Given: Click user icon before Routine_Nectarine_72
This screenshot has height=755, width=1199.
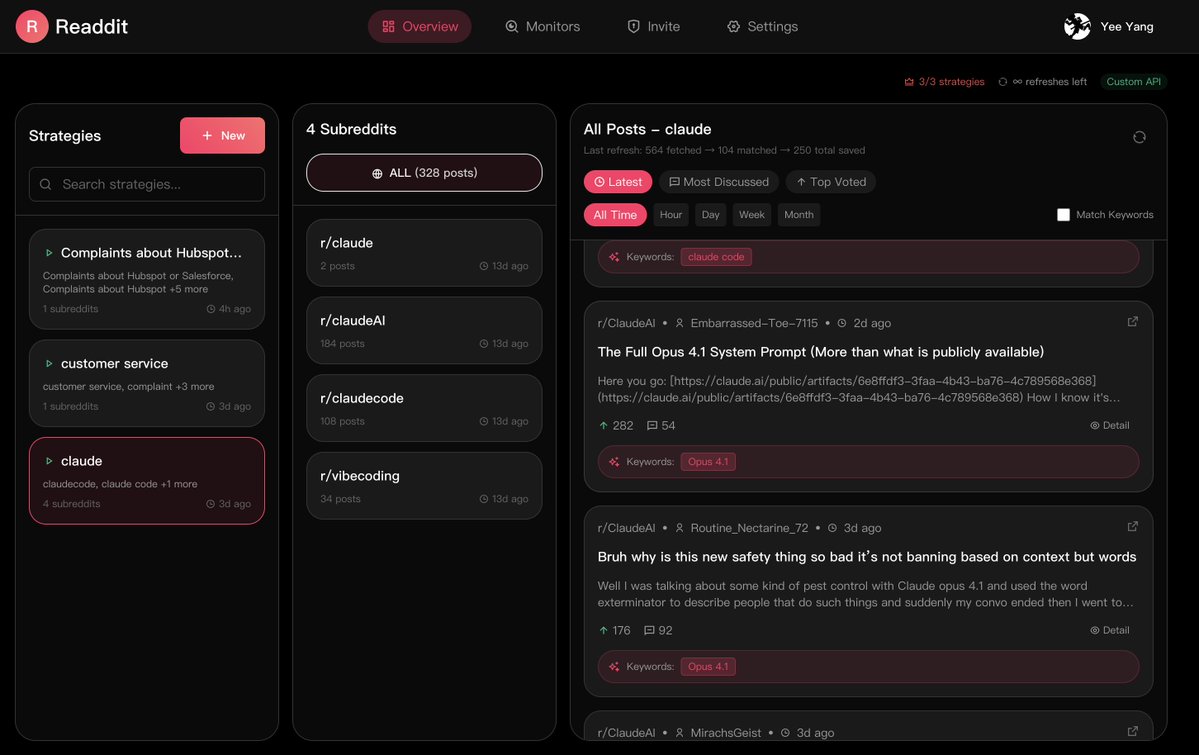Looking at the screenshot, I should coord(679,529).
